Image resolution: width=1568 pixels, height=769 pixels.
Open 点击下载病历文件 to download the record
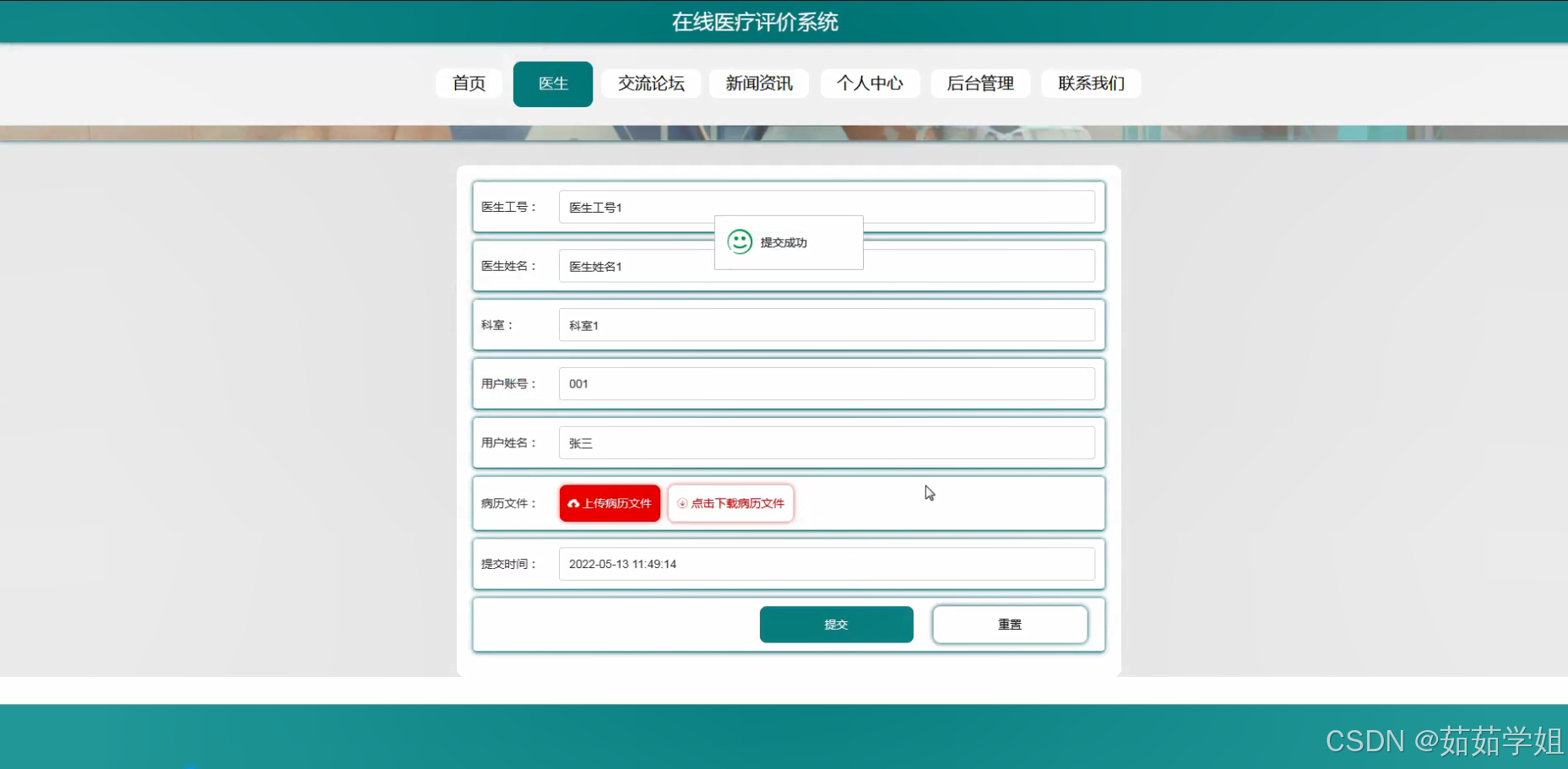point(730,503)
